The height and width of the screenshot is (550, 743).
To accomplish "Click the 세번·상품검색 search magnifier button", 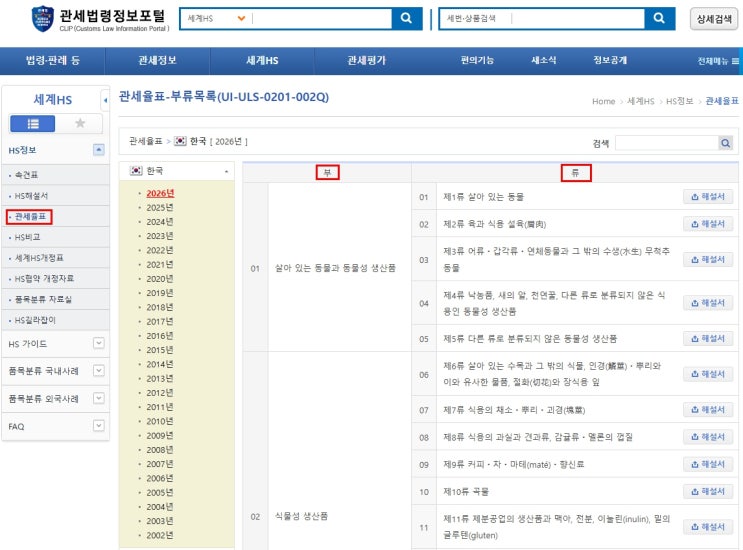I will [x=659, y=18].
